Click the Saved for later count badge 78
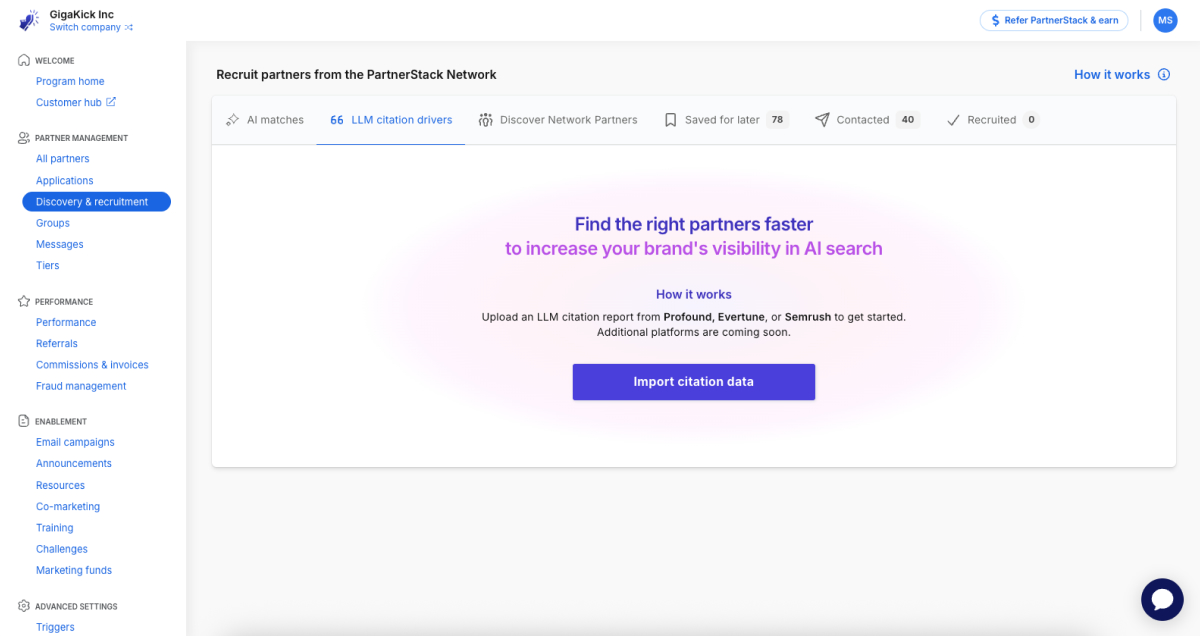Screen dimensions: 1200x636 click(x=777, y=120)
